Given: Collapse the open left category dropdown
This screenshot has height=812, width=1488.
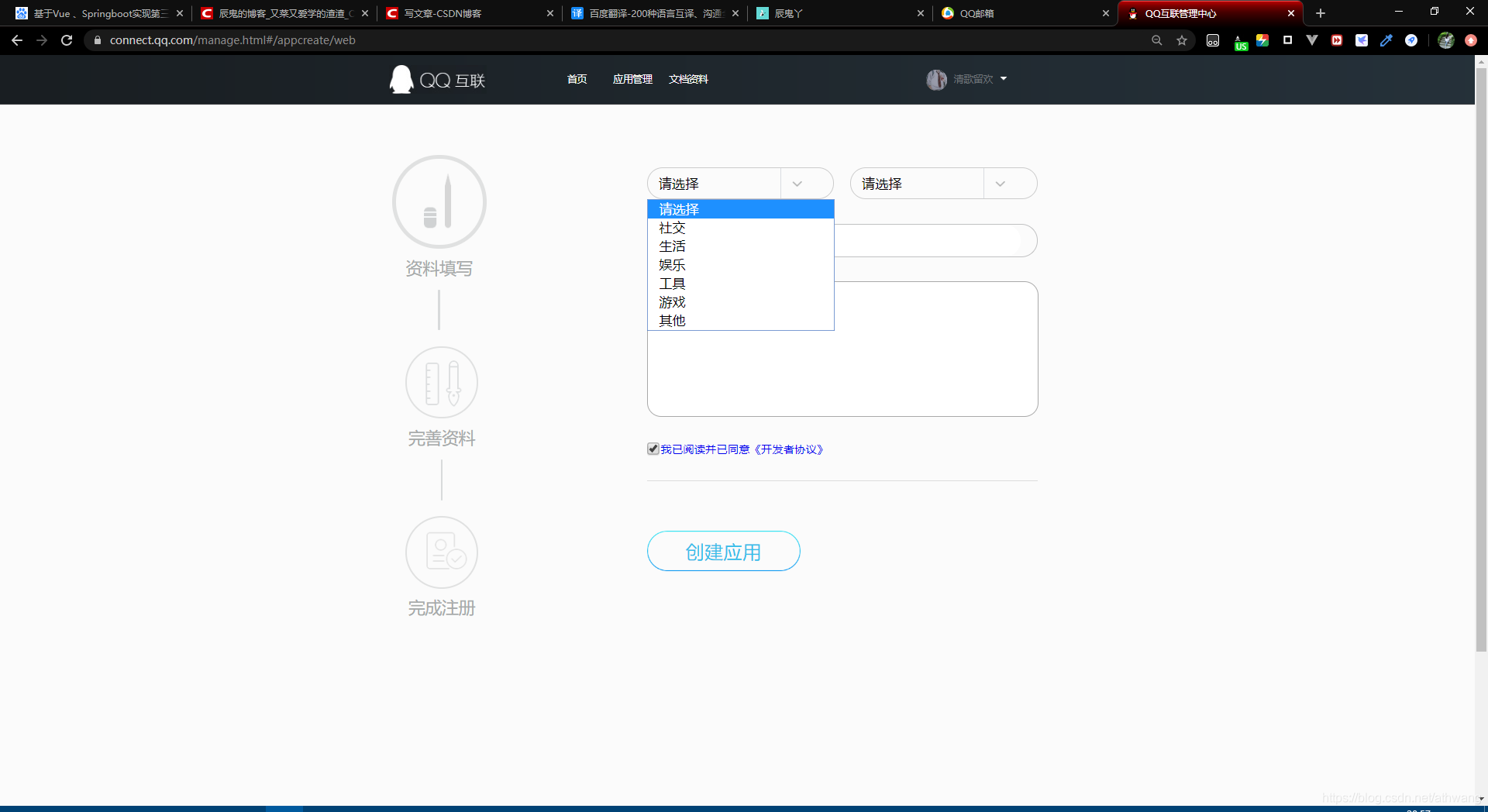Looking at the screenshot, I should pos(797,183).
